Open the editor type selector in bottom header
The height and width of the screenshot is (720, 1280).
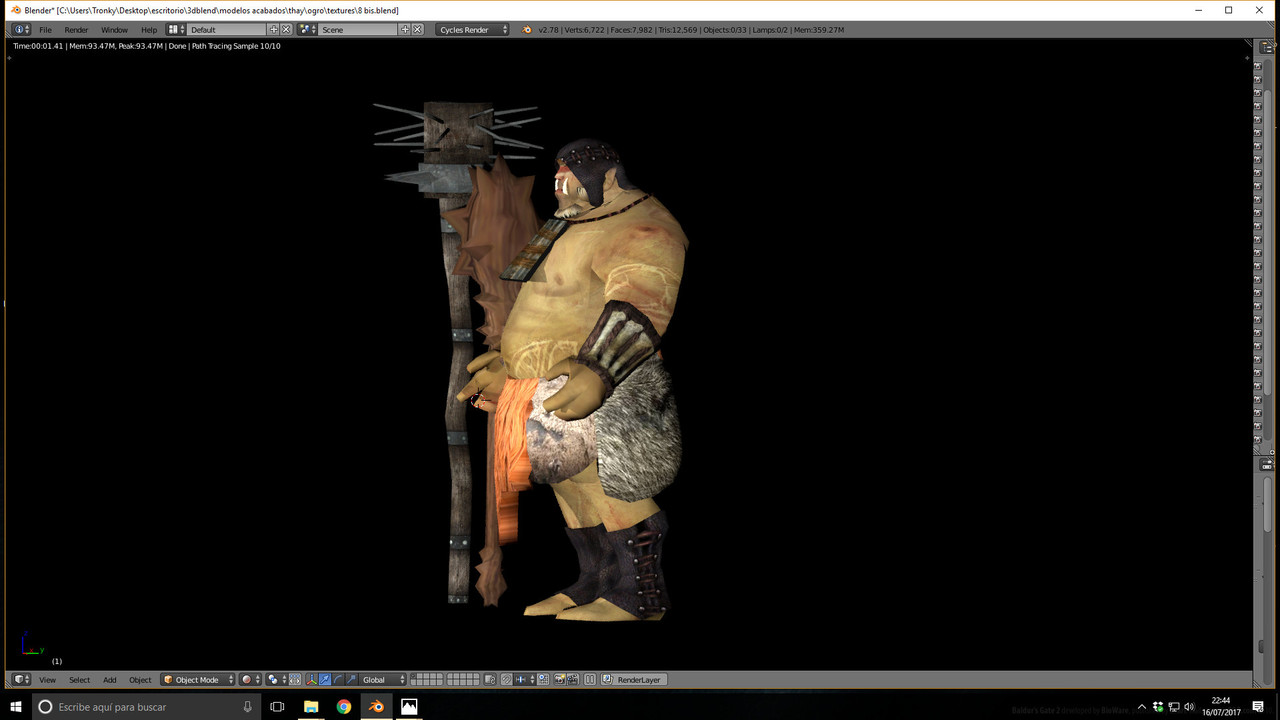pyautogui.click(x=21, y=680)
